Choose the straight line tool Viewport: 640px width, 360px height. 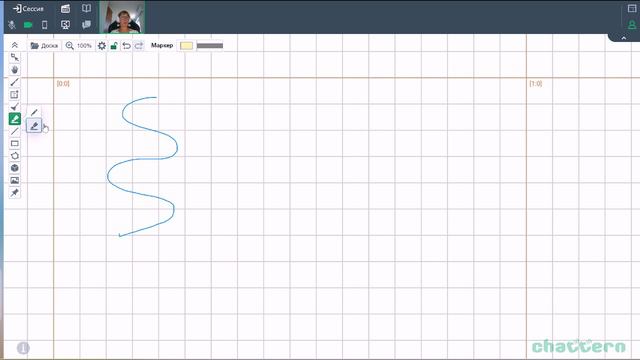tap(15, 131)
